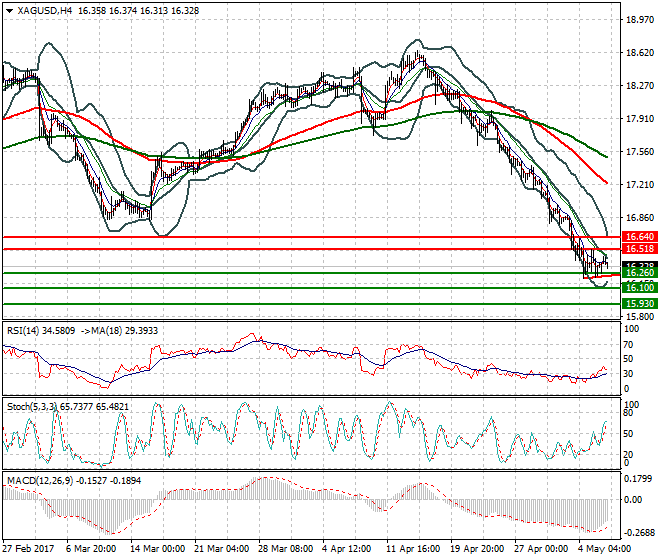This screenshot has width=660, height=560.
Task: Click the 15.930 green support price label
Action: (640, 304)
